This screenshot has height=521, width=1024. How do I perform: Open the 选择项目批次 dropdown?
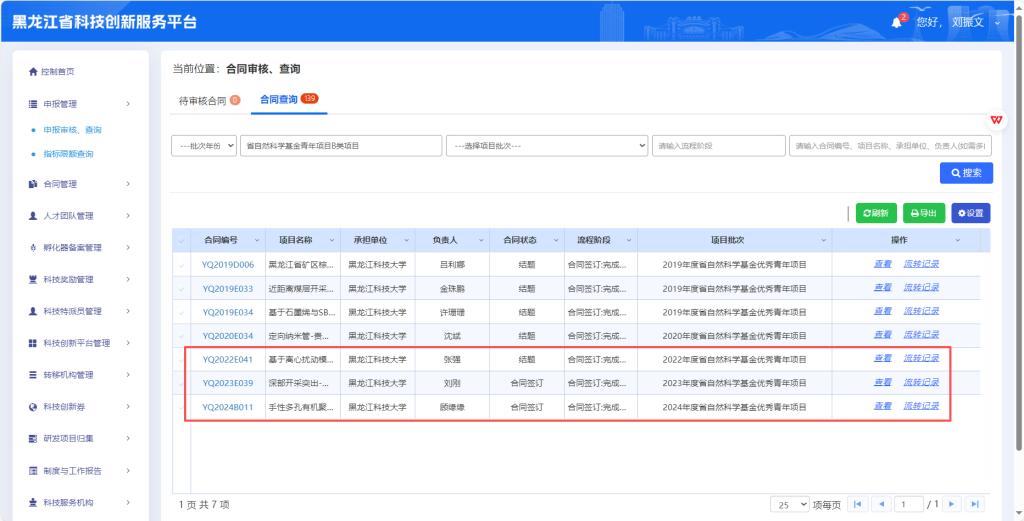(546, 146)
